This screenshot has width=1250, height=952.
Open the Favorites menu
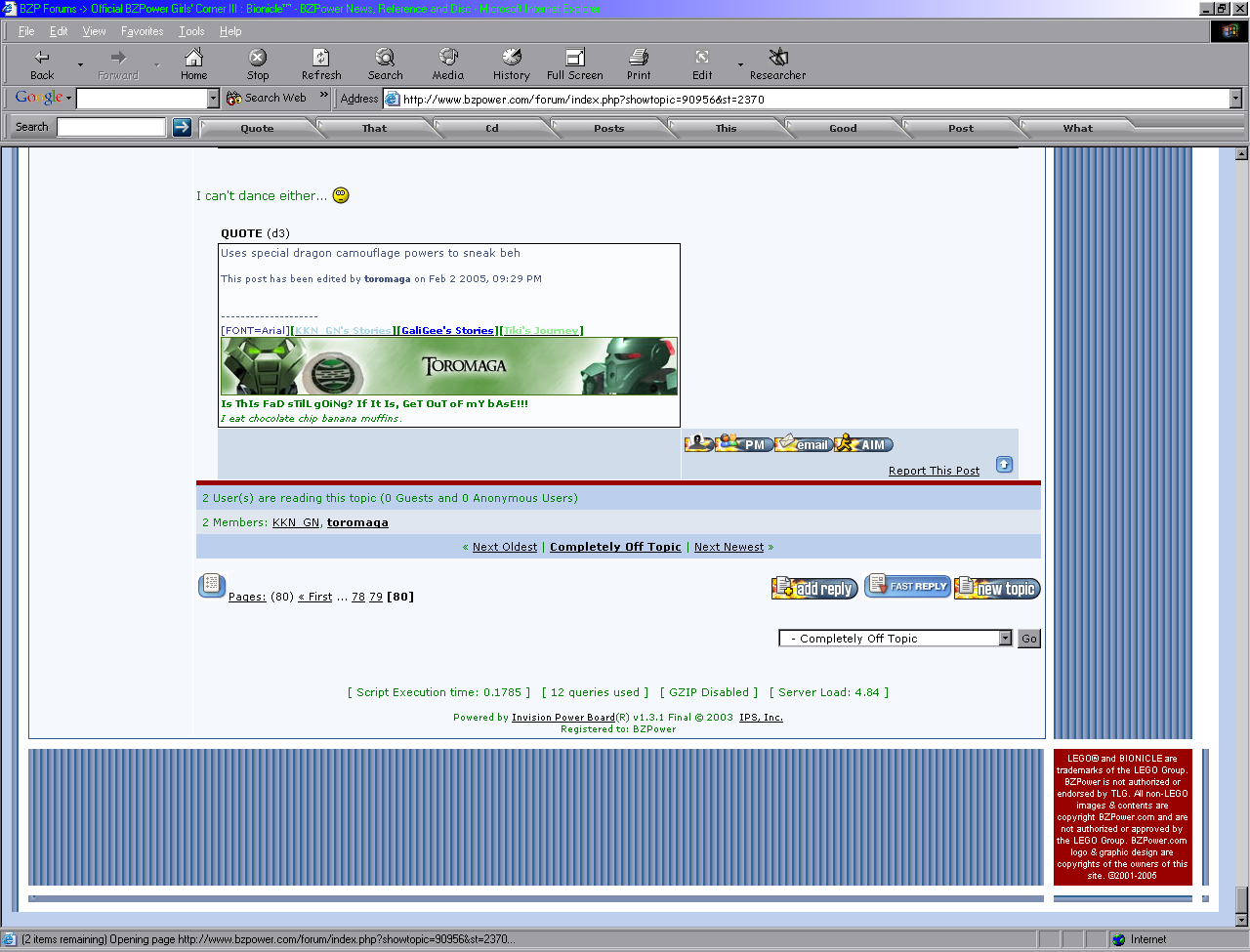(142, 30)
